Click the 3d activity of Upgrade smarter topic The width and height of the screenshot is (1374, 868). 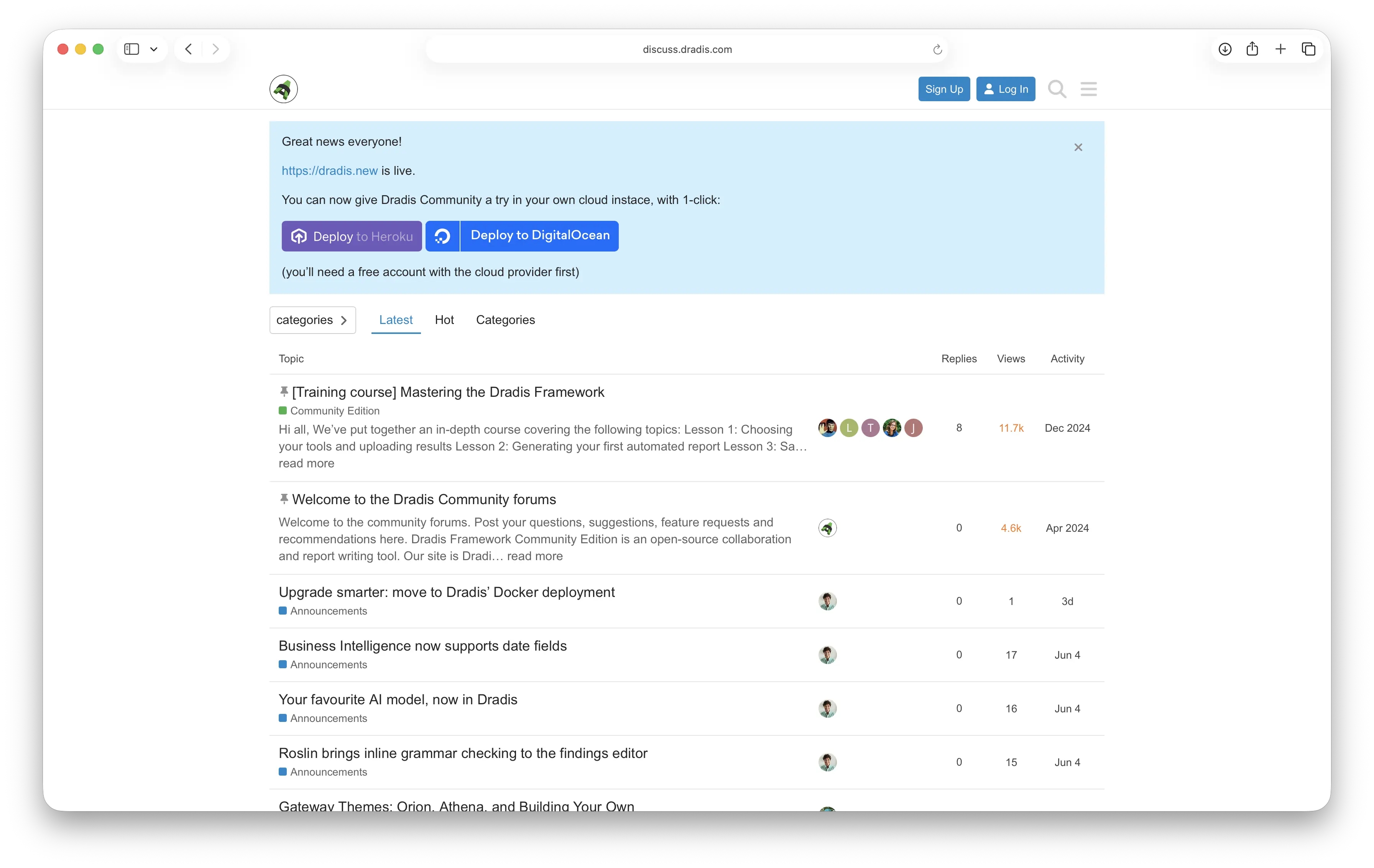pyautogui.click(x=1067, y=602)
